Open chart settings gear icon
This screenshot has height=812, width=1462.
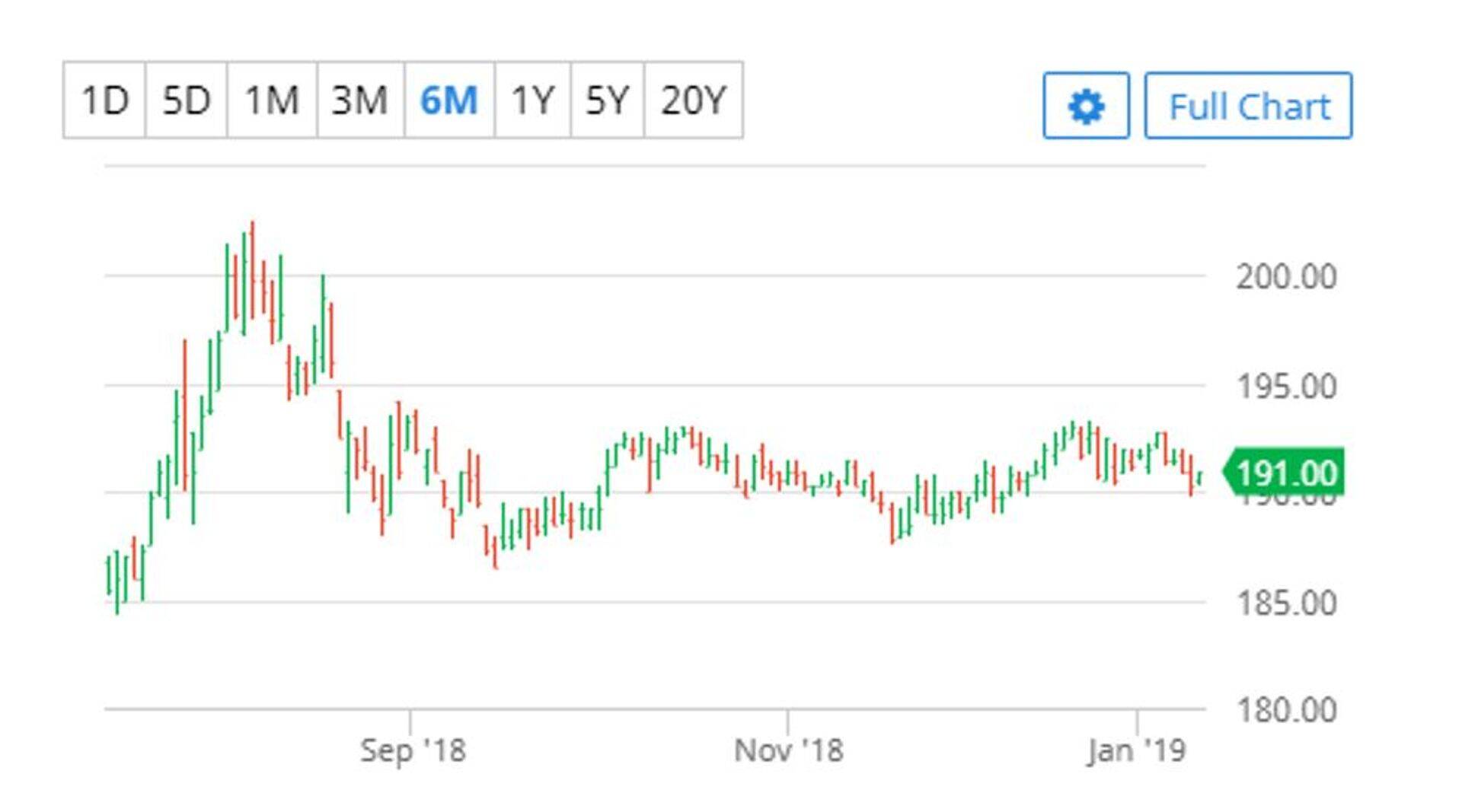point(1086,106)
